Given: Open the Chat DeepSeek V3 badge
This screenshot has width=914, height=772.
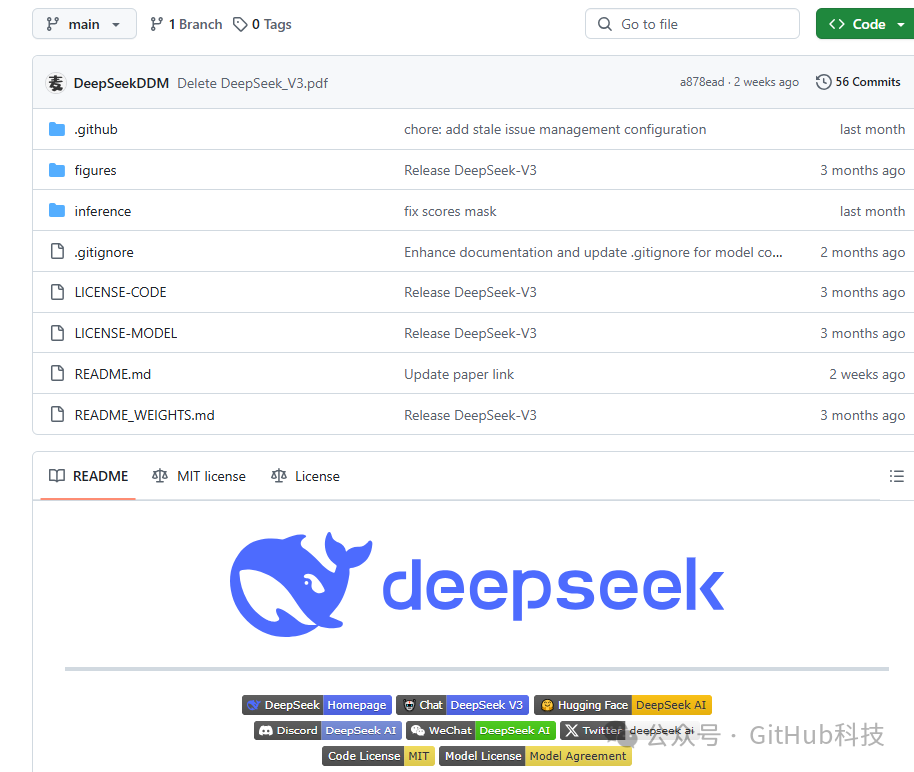Looking at the screenshot, I should 463,705.
